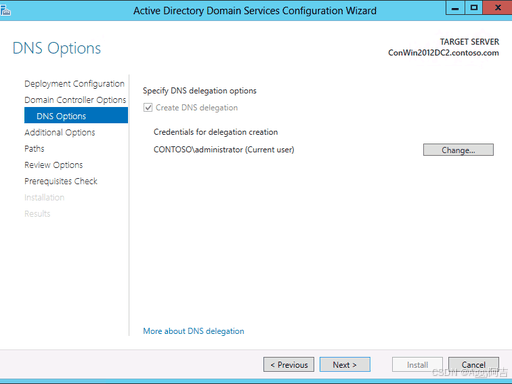This screenshot has height=384, width=512.
Task: Click the disabled Installation step
Action: pos(44,197)
